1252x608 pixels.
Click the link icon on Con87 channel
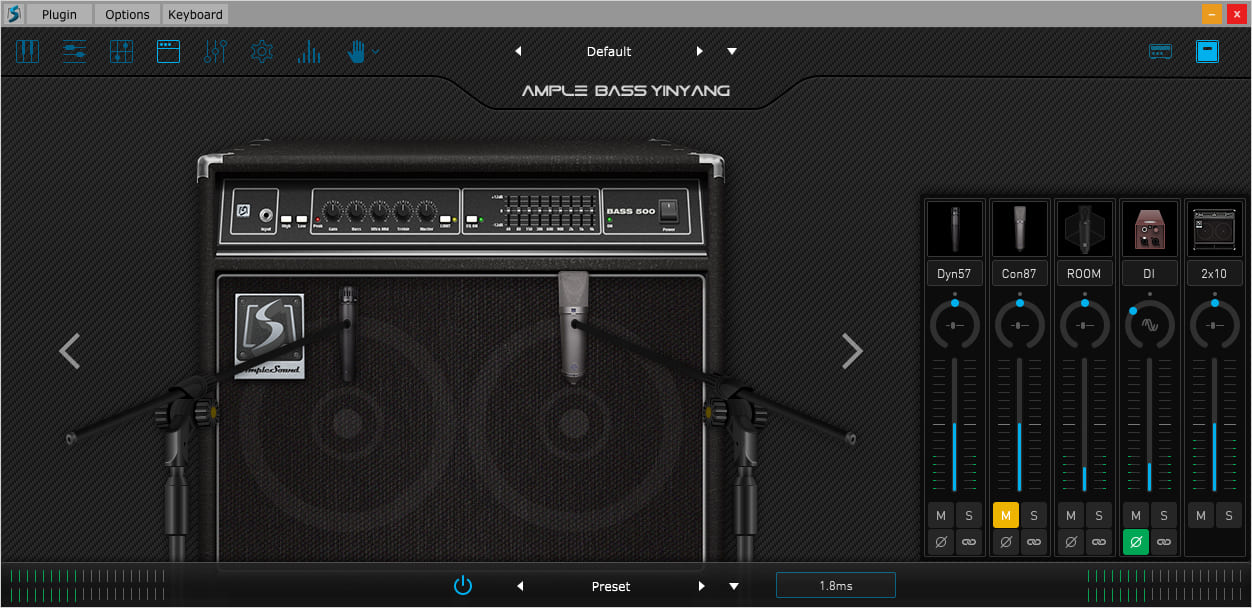pyautogui.click(x=1033, y=542)
